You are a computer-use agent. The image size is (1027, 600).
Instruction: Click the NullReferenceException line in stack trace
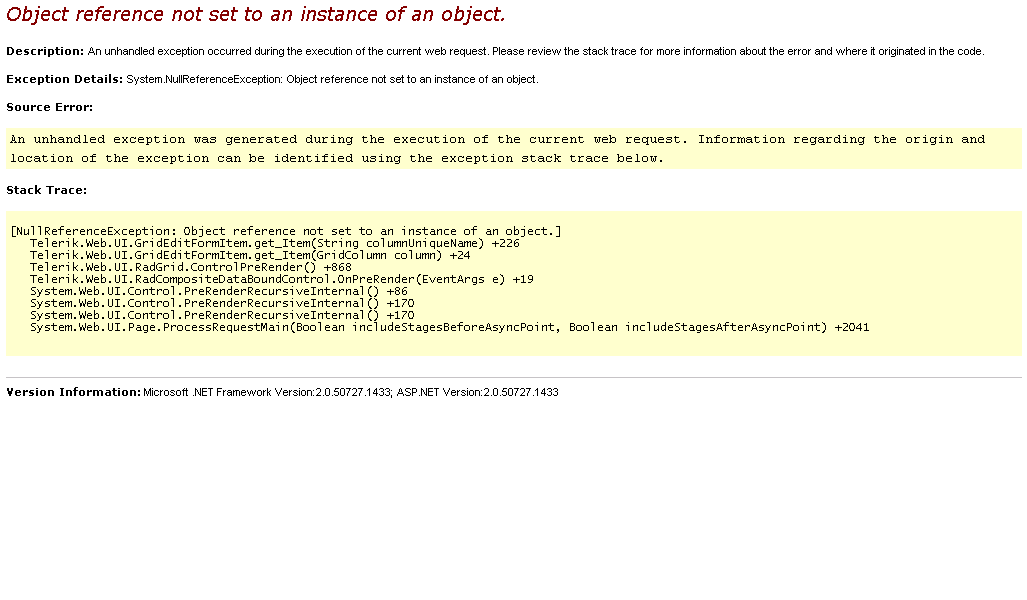click(x=286, y=231)
